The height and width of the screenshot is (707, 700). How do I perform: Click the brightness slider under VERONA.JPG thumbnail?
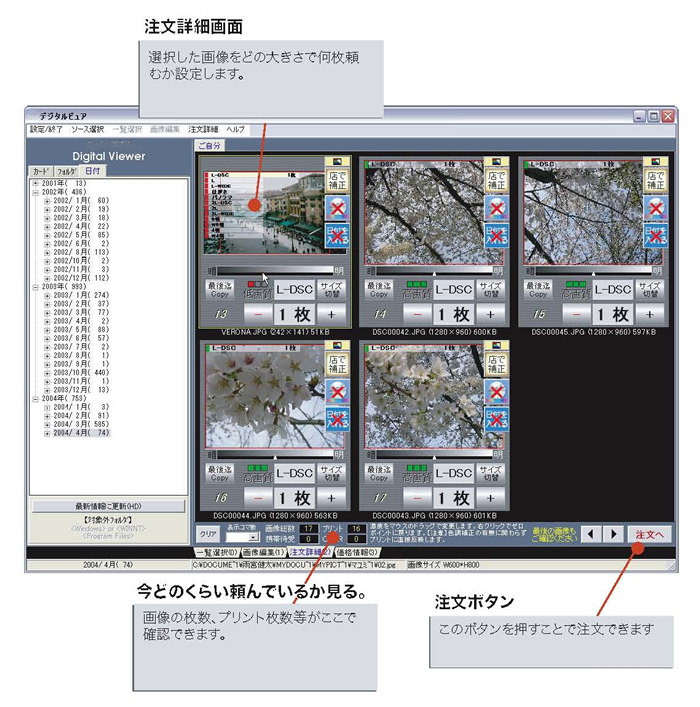275,271
